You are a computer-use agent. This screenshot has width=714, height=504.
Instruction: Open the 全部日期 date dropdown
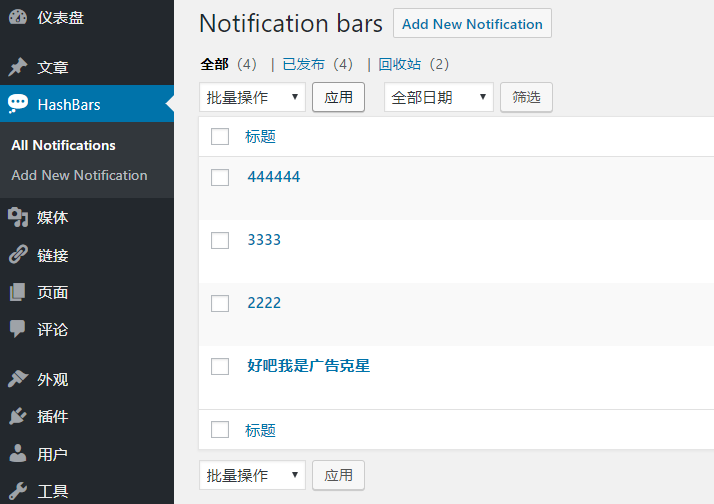[x=439, y=97]
